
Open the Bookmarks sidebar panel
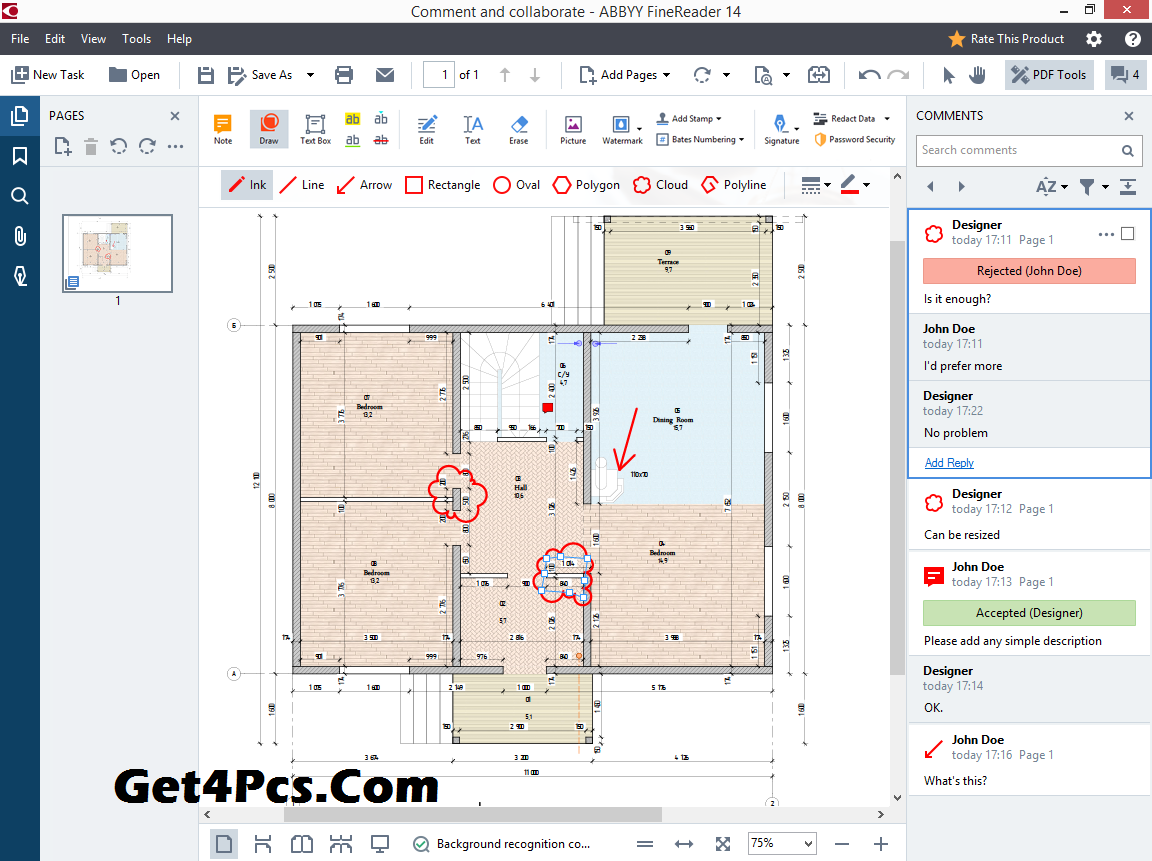point(19,156)
